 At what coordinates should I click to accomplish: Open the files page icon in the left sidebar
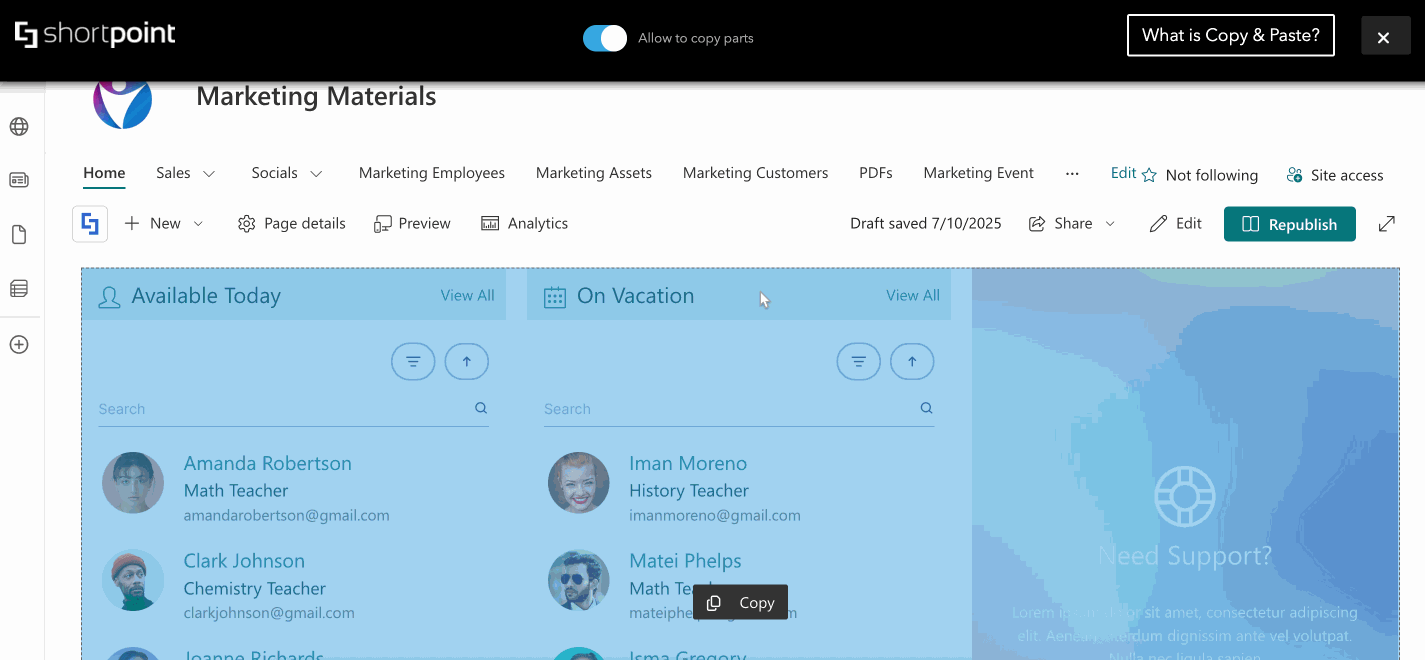pos(19,235)
